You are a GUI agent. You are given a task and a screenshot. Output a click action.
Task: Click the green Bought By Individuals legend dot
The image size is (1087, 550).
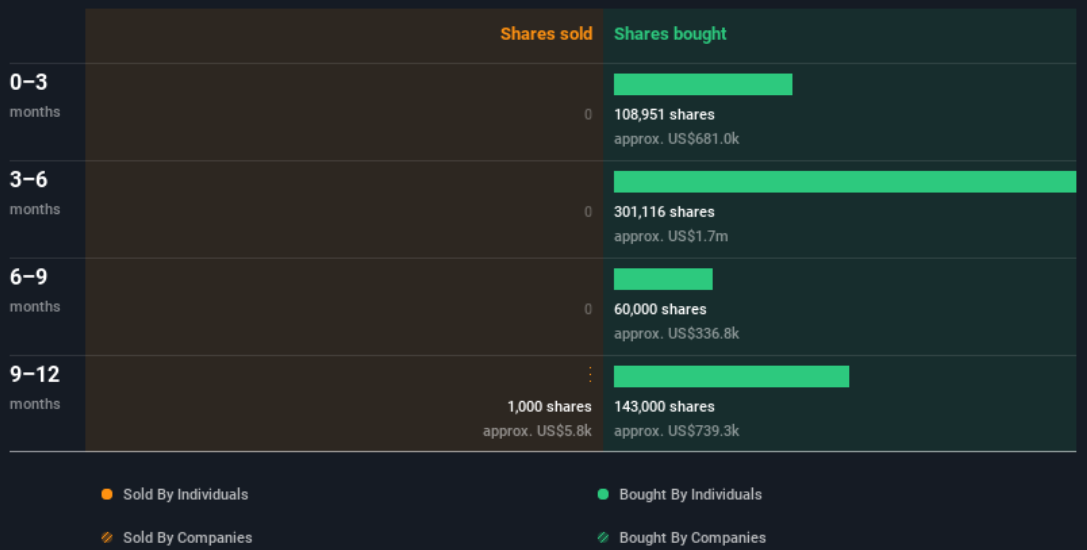[x=603, y=494]
